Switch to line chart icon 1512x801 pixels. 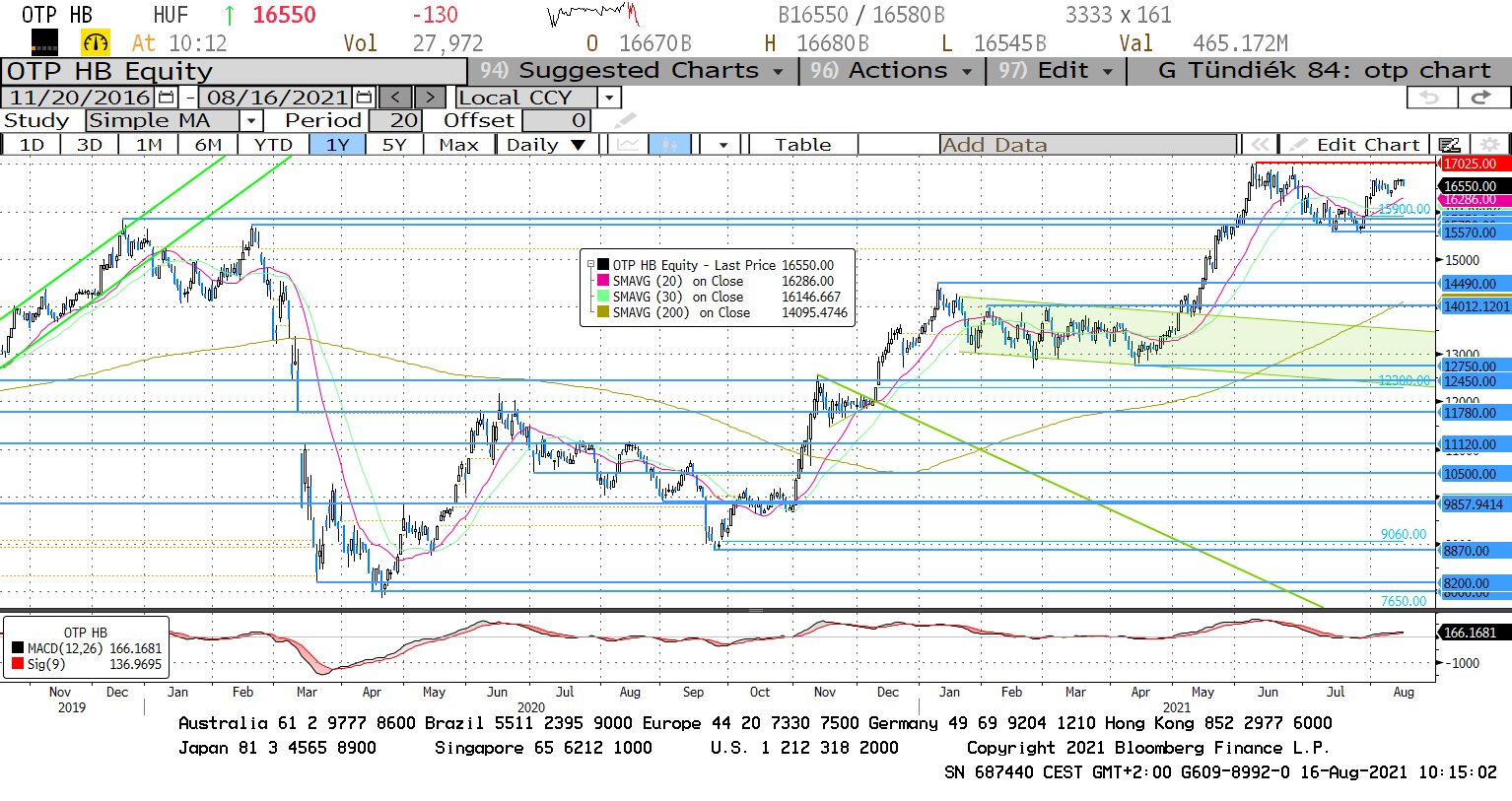[x=628, y=145]
